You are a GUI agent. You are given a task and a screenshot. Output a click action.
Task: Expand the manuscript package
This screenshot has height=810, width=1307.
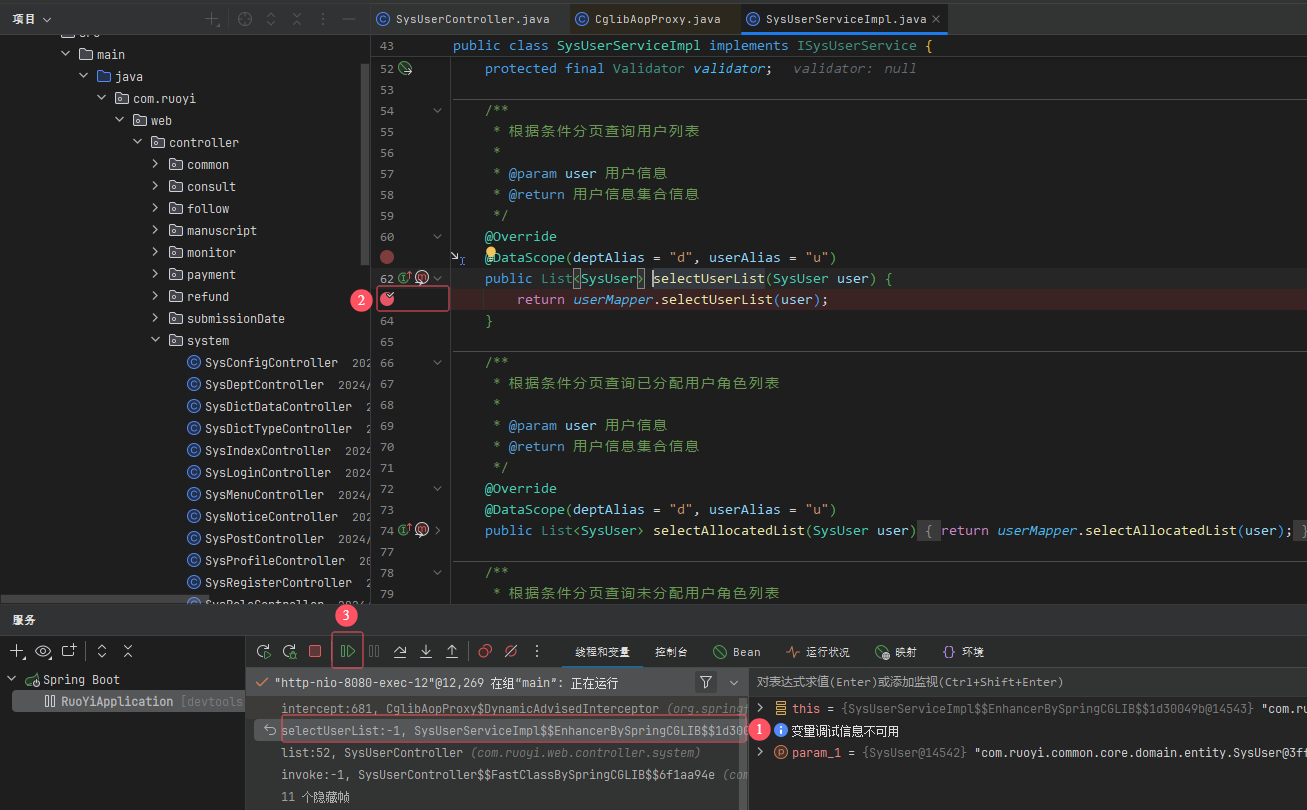[x=156, y=230]
